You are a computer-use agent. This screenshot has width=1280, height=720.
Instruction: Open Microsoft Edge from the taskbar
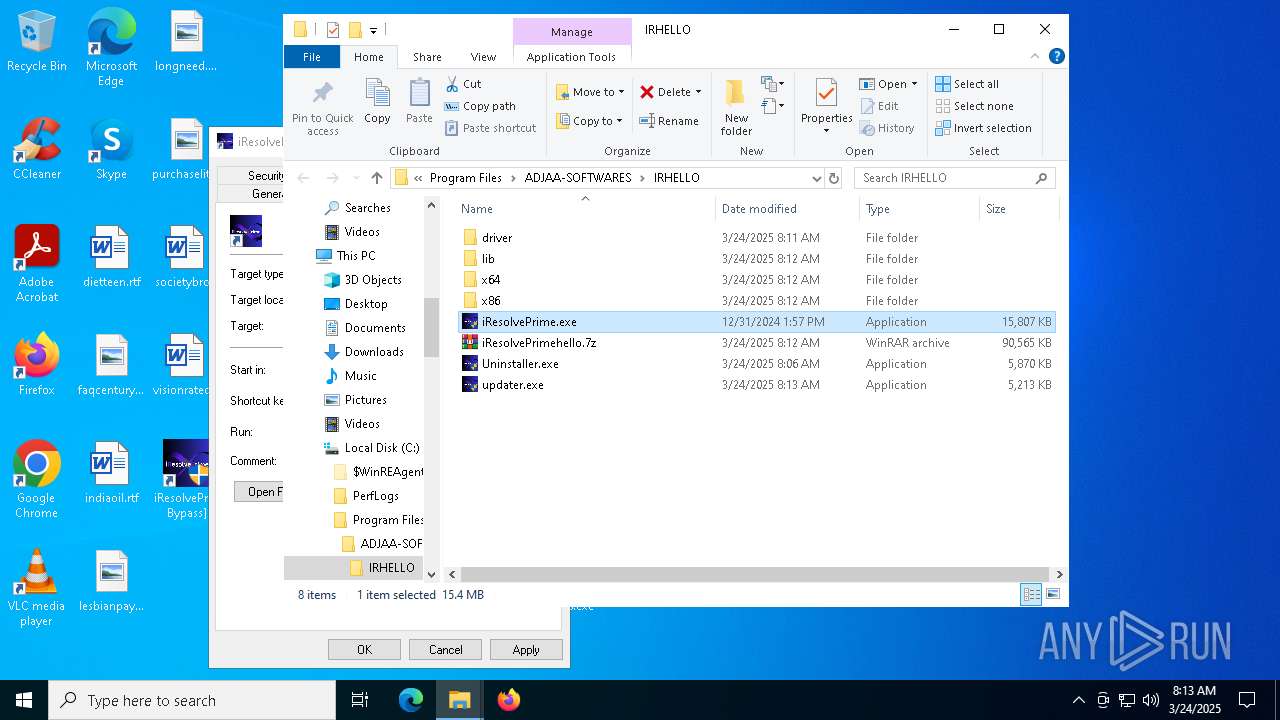pos(411,700)
